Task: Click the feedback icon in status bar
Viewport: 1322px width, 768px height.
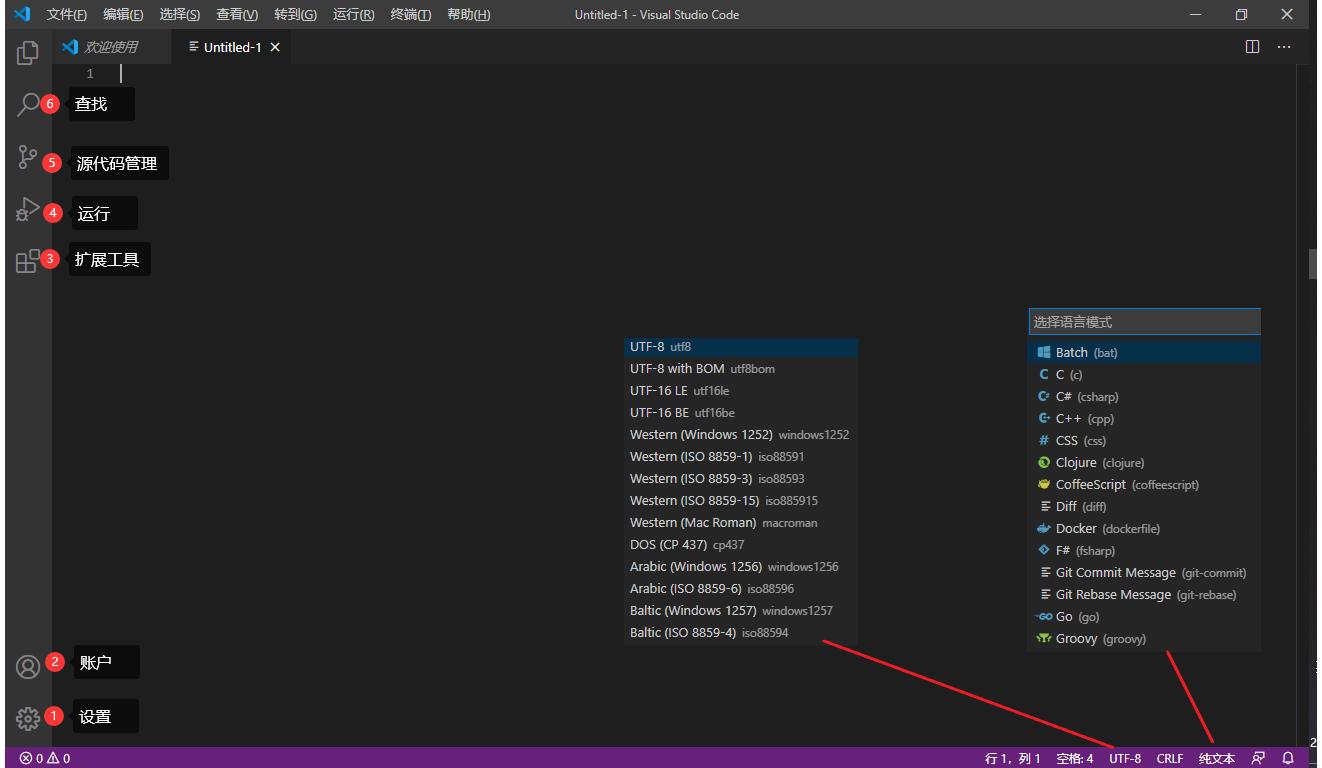Action: click(1258, 758)
